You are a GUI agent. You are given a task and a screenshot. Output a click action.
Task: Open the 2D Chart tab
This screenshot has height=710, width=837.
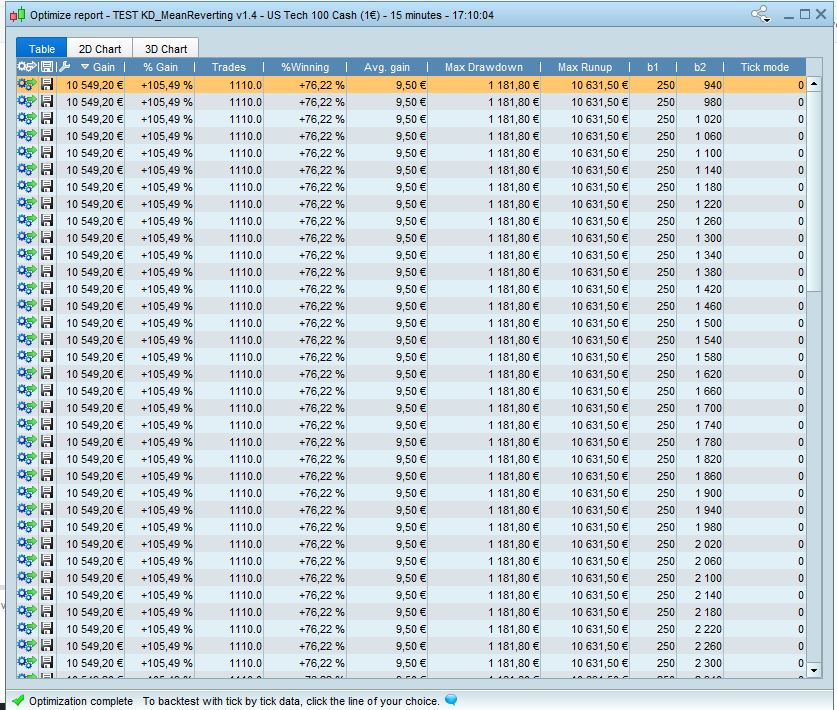(100, 49)
